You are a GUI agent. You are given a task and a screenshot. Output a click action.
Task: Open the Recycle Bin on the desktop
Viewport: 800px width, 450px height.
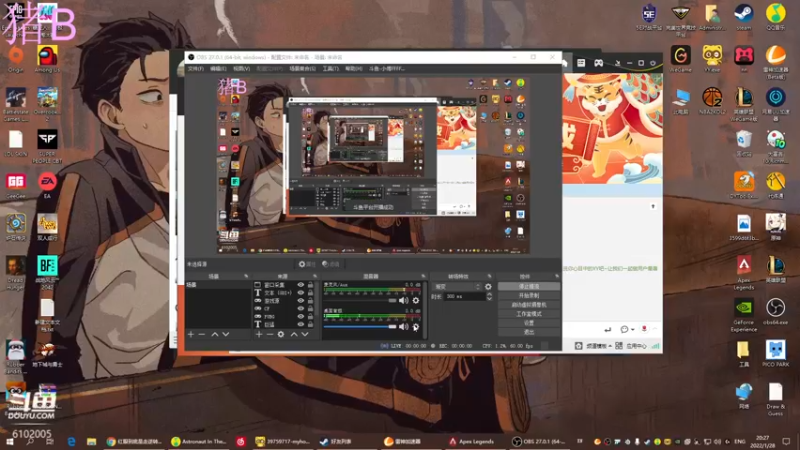(x=744, y=143)
